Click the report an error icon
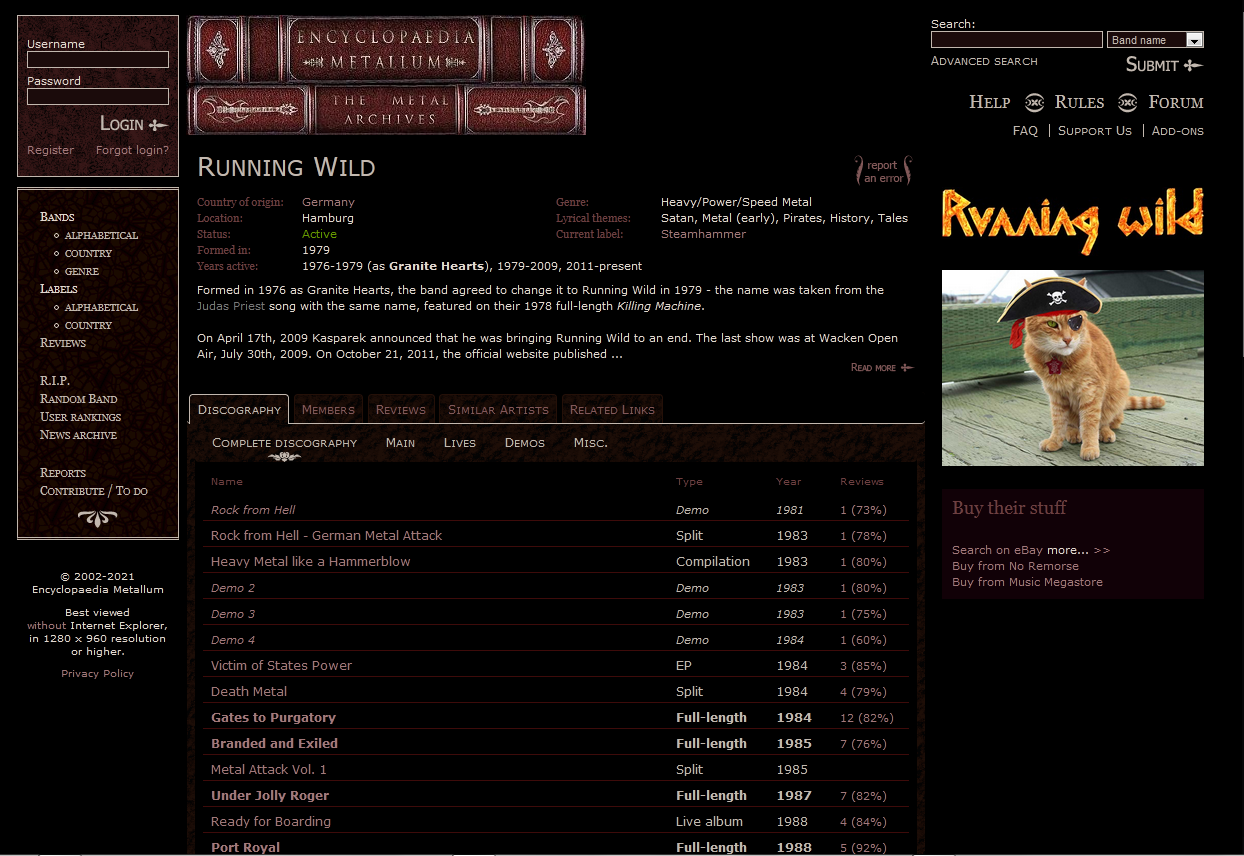 tap(883, 171)
